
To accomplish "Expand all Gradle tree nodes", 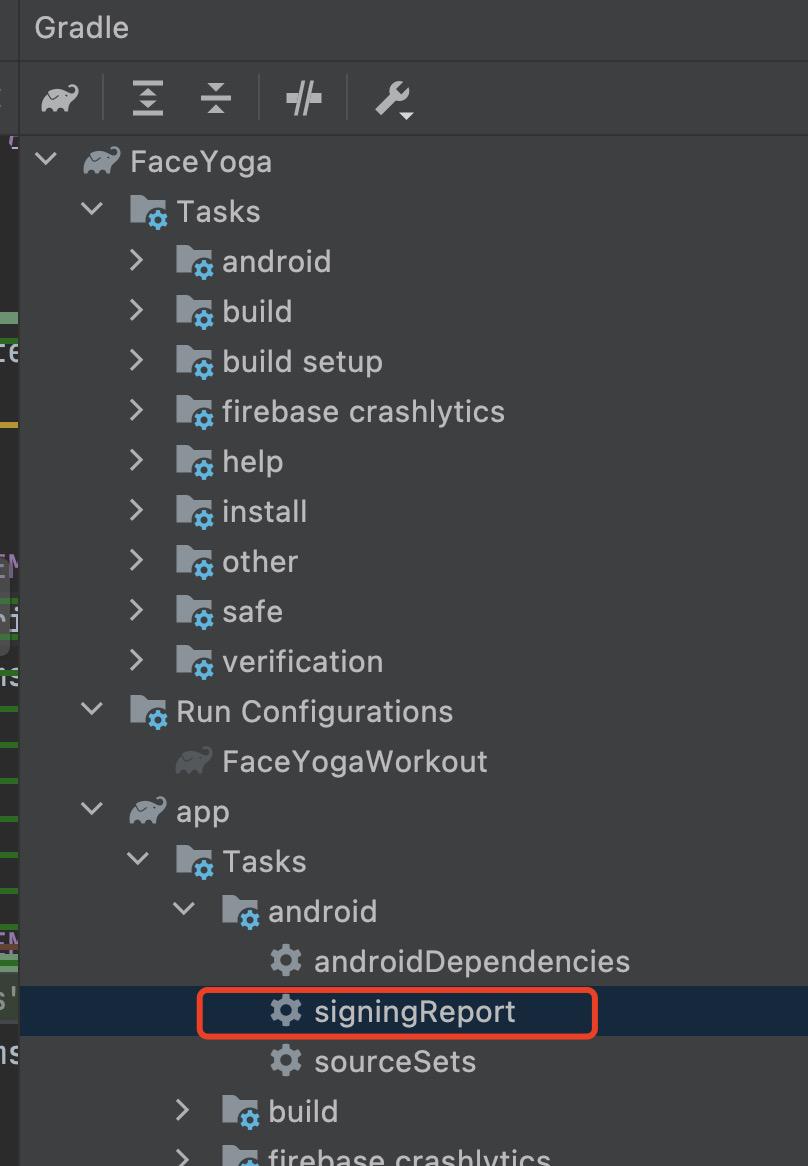I will [x=148, y=98].
